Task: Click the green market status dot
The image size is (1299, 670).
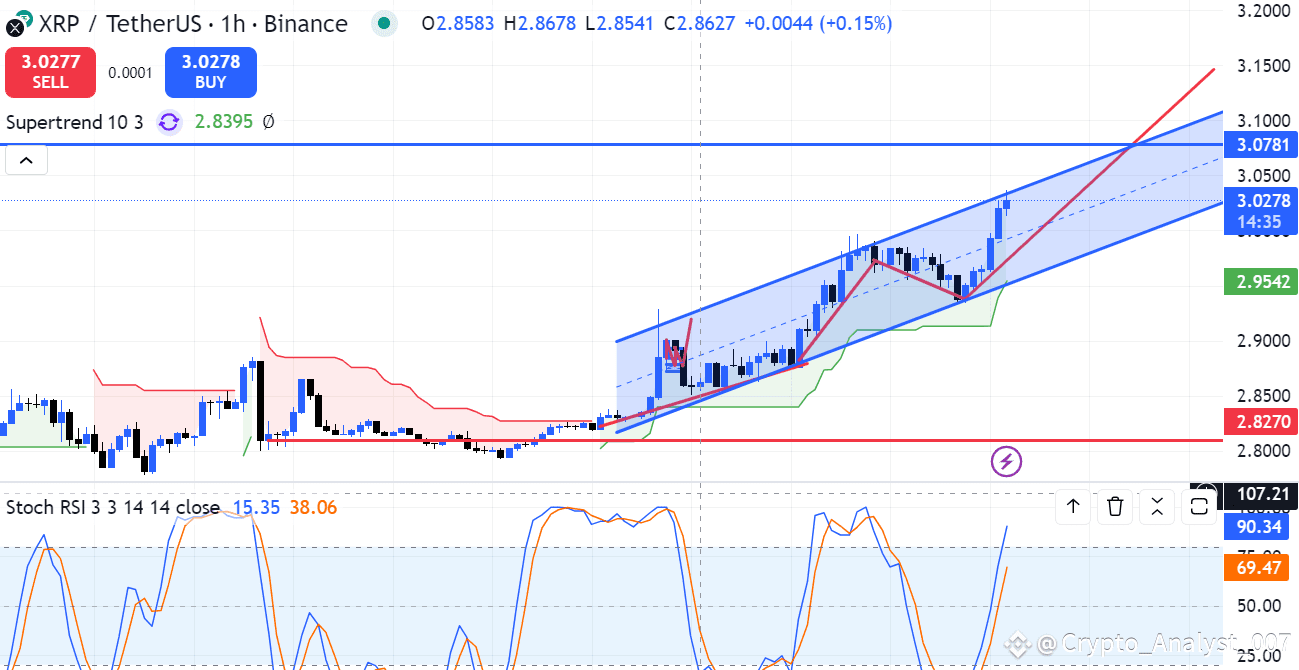Action: coord(384,23)
